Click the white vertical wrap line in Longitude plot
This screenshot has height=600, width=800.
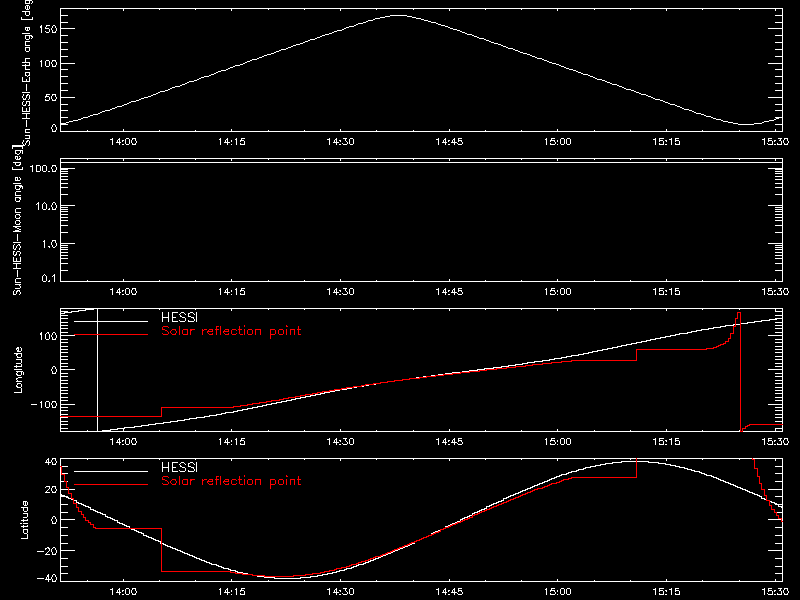click(97, 370)
